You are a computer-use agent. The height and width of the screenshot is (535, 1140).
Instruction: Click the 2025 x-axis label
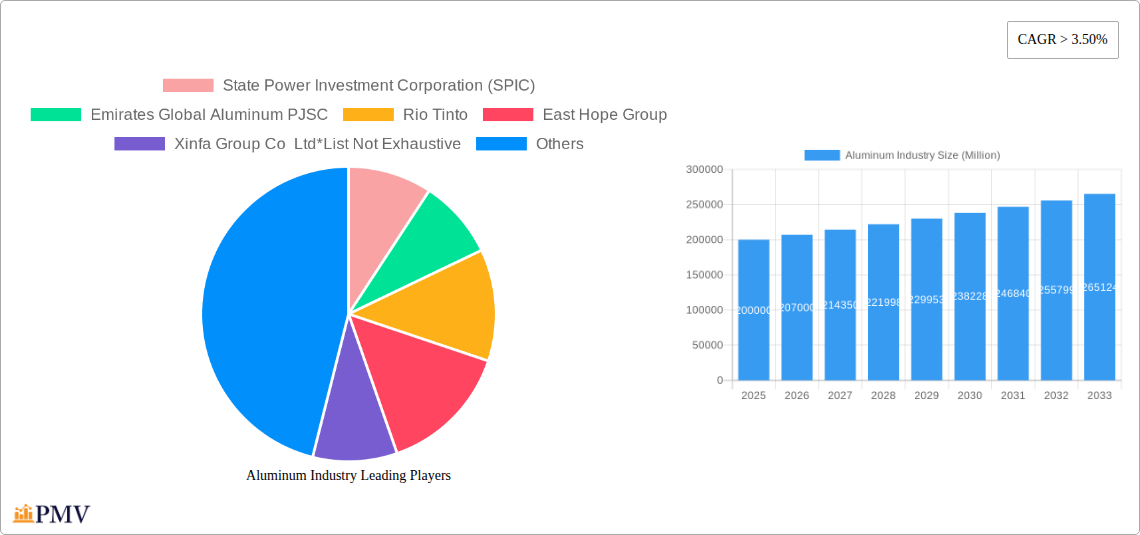tap(753, 395)
